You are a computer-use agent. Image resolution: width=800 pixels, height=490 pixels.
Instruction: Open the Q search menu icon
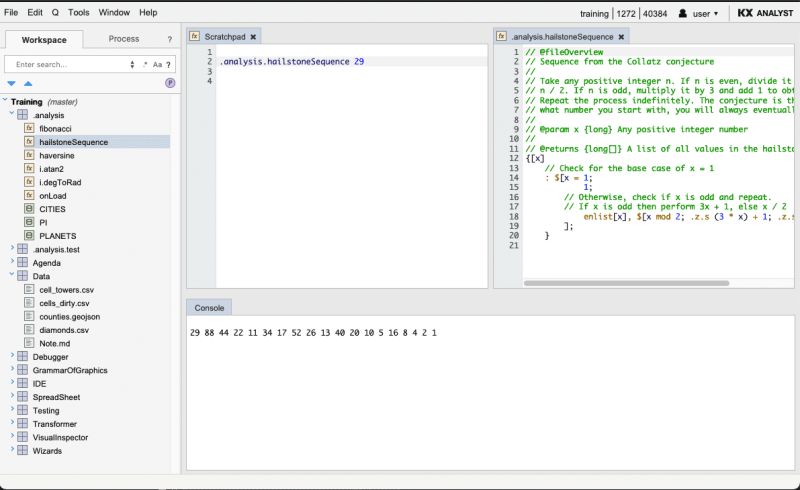(55, 12)
